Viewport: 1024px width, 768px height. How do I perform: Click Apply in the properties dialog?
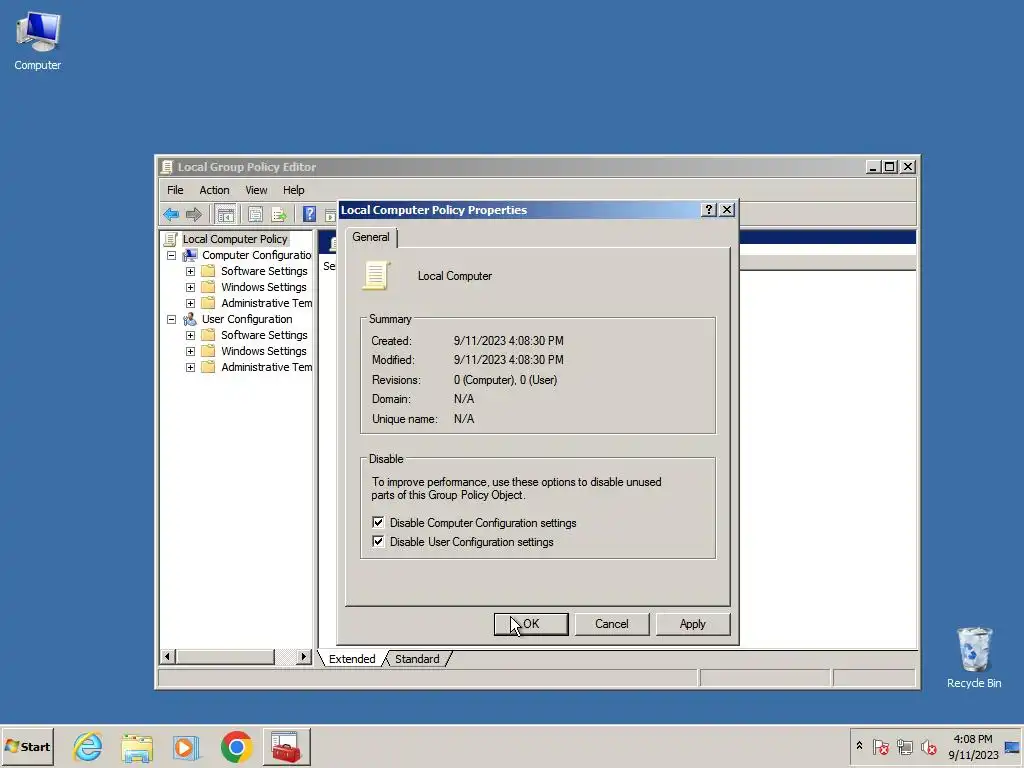692,624
